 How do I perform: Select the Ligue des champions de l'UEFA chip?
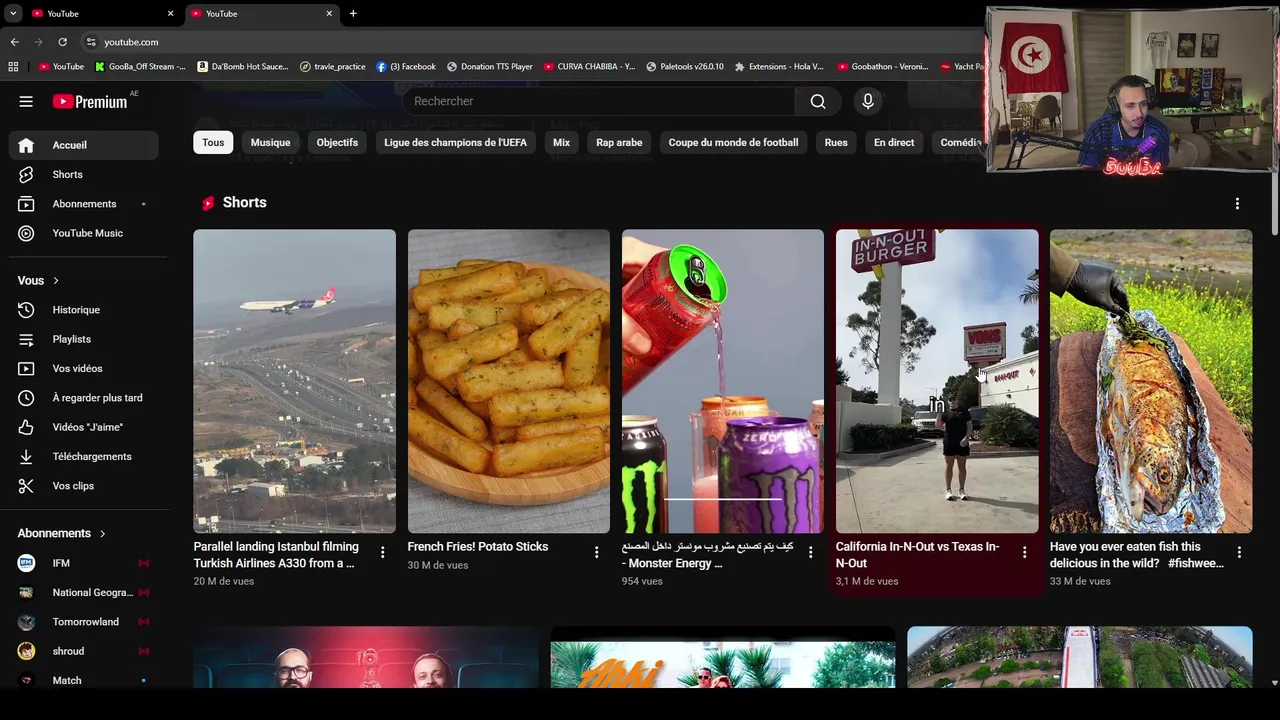455,143
